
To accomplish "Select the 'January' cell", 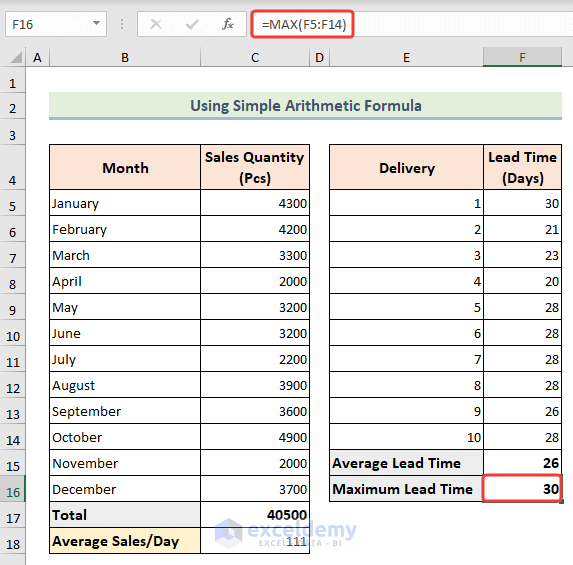I will click(125, 203).
